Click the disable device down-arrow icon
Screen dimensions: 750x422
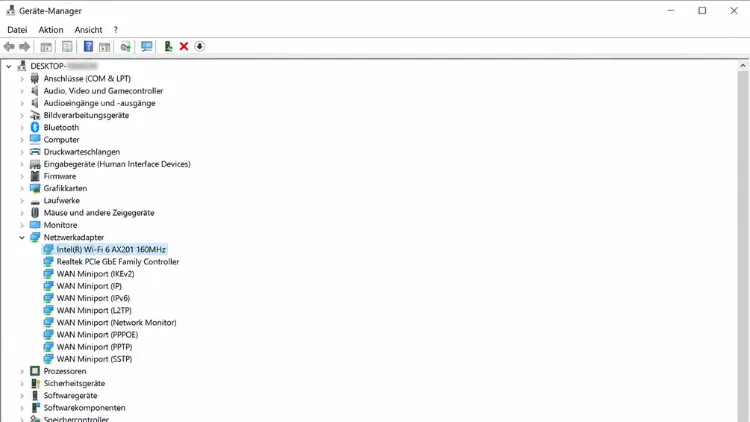coord(199,46)
